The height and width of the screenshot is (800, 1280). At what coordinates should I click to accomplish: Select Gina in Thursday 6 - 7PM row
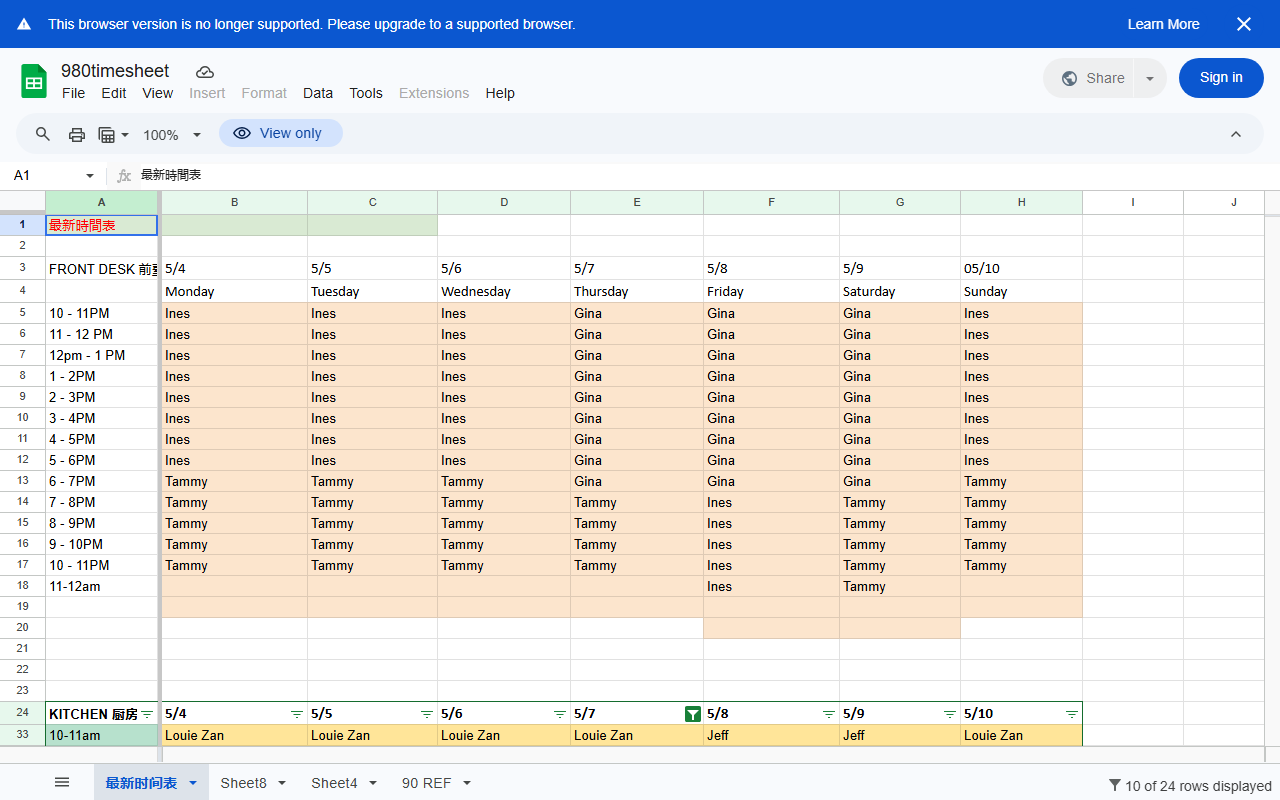(637, 481)
